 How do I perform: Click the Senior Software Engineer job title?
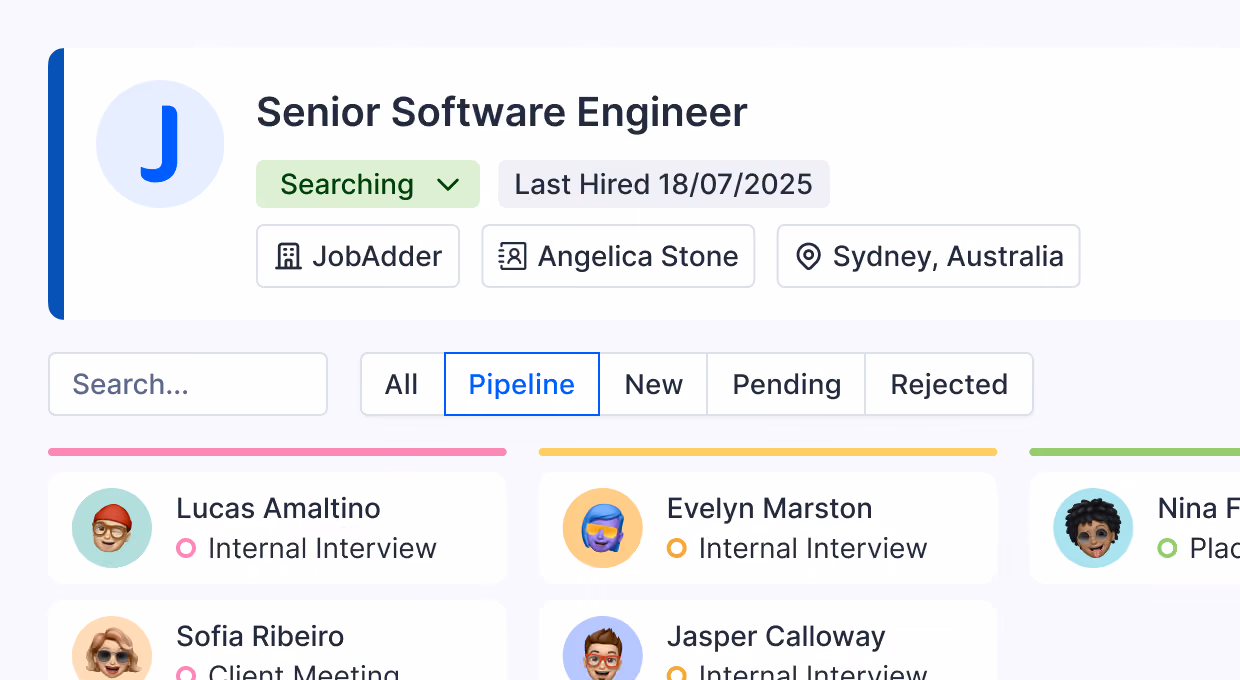[x=502, y=112]
